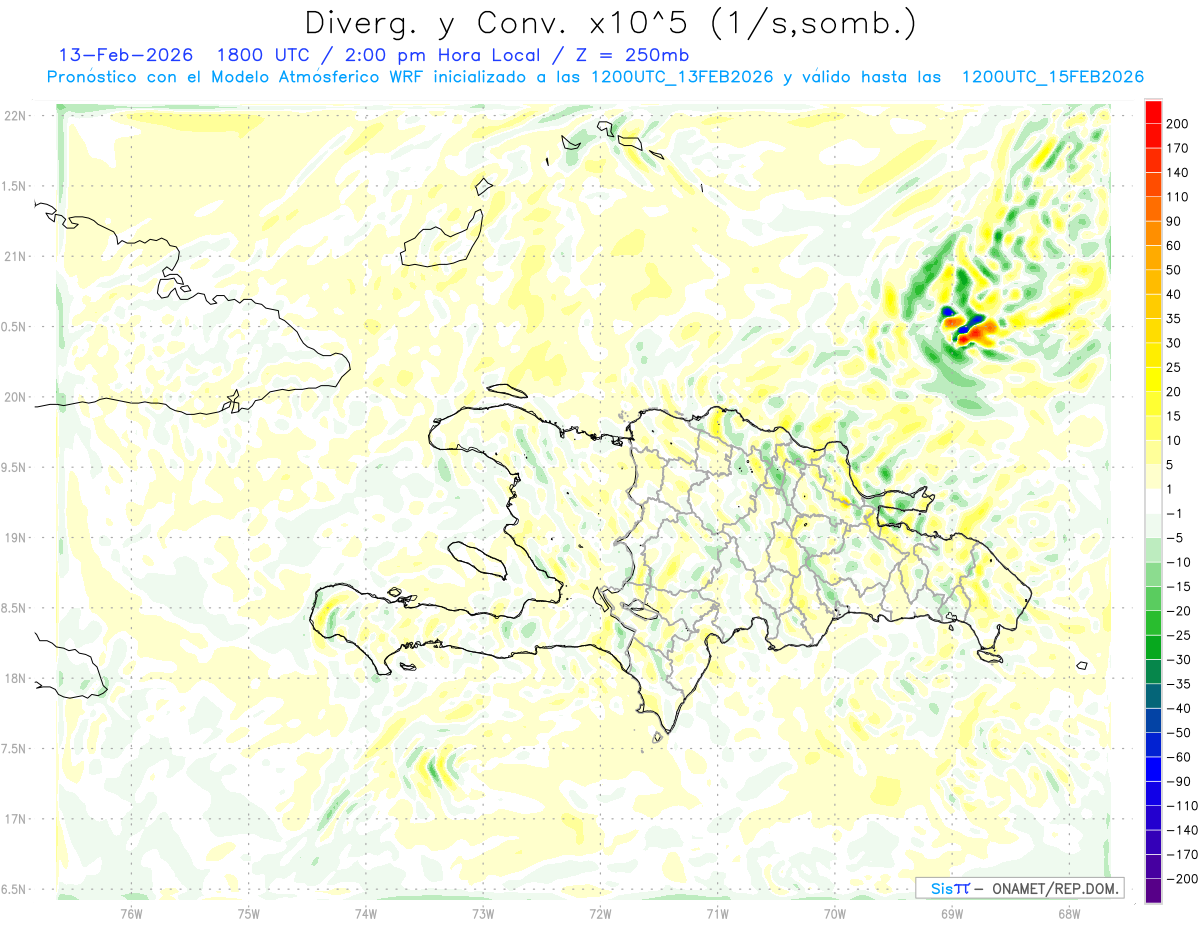Pick the blue swatch between -60 and -90
This screenshot has width=1200, height=927.
click(1154, 770)
